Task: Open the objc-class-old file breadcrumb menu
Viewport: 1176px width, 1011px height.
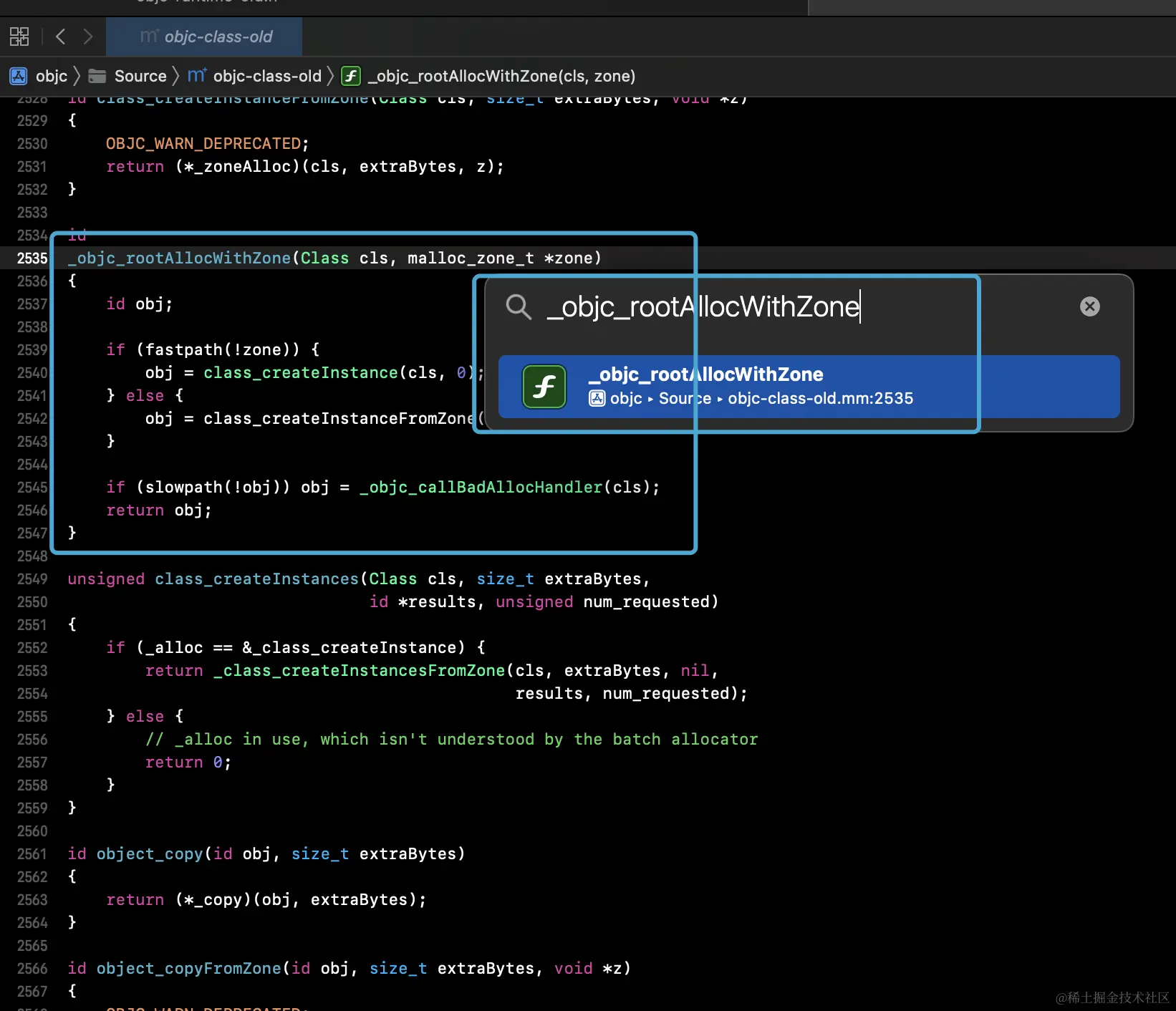Action: pyautogui.click(x=267, y=76)
